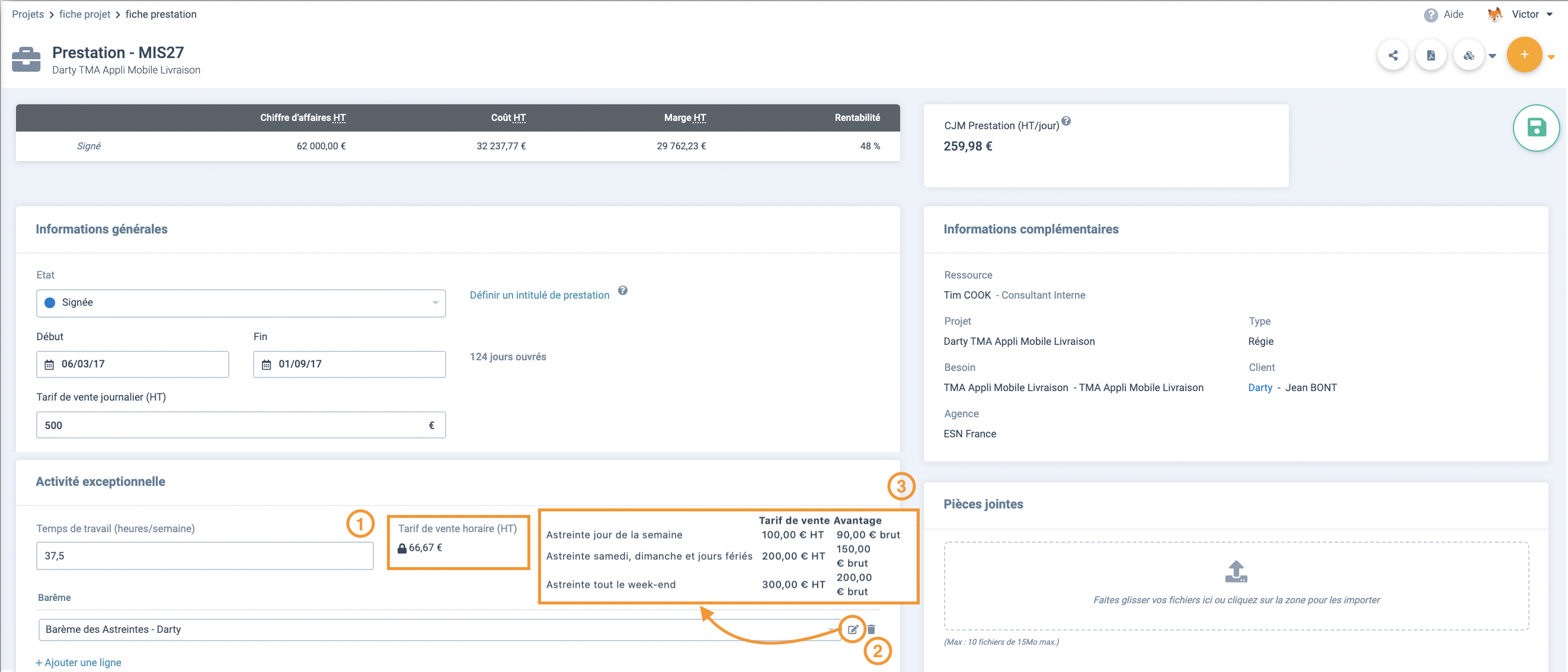1568x672 pixels.
Task: Delete the Barème des Astreintes line
Action: click(x=871, y=629)
